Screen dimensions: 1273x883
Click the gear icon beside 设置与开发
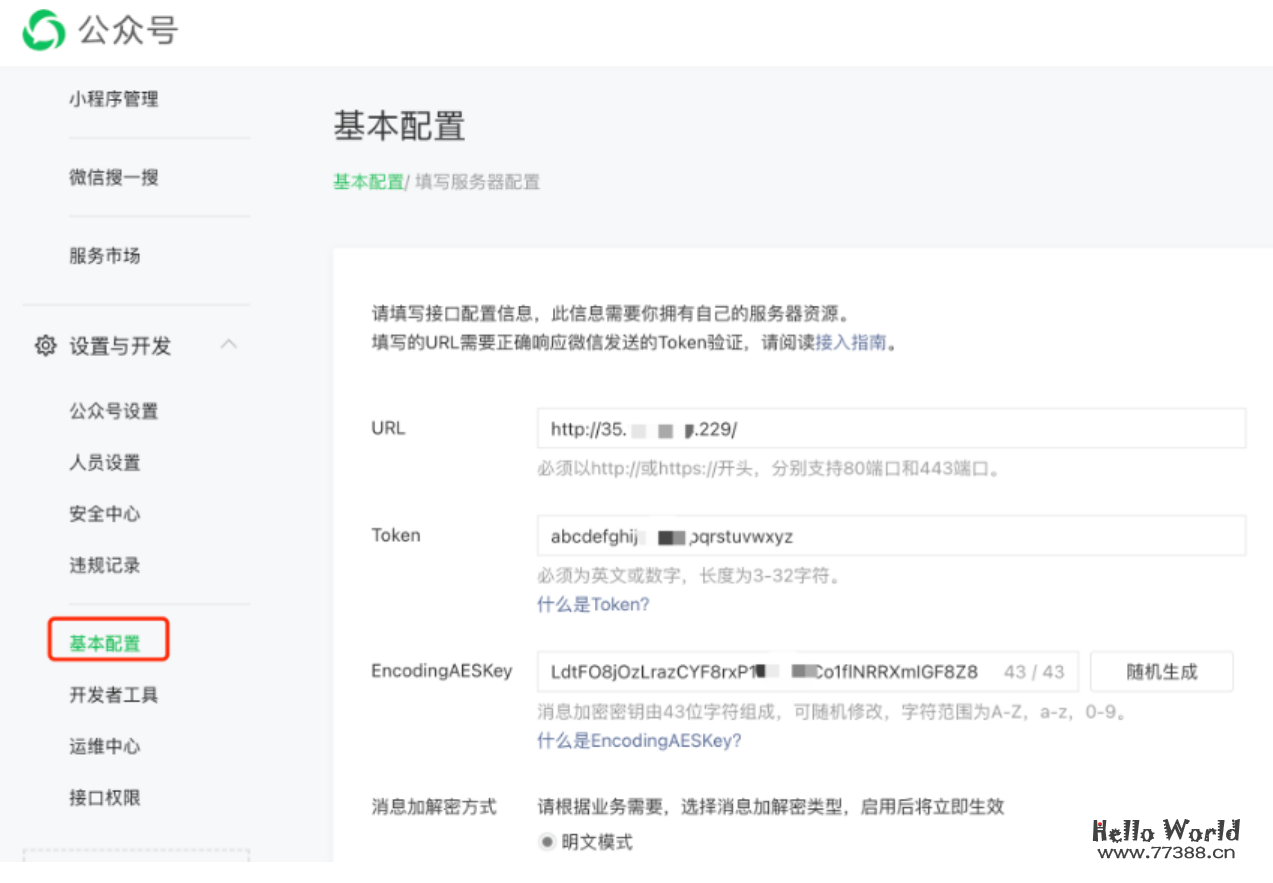[x=44, y=345]
